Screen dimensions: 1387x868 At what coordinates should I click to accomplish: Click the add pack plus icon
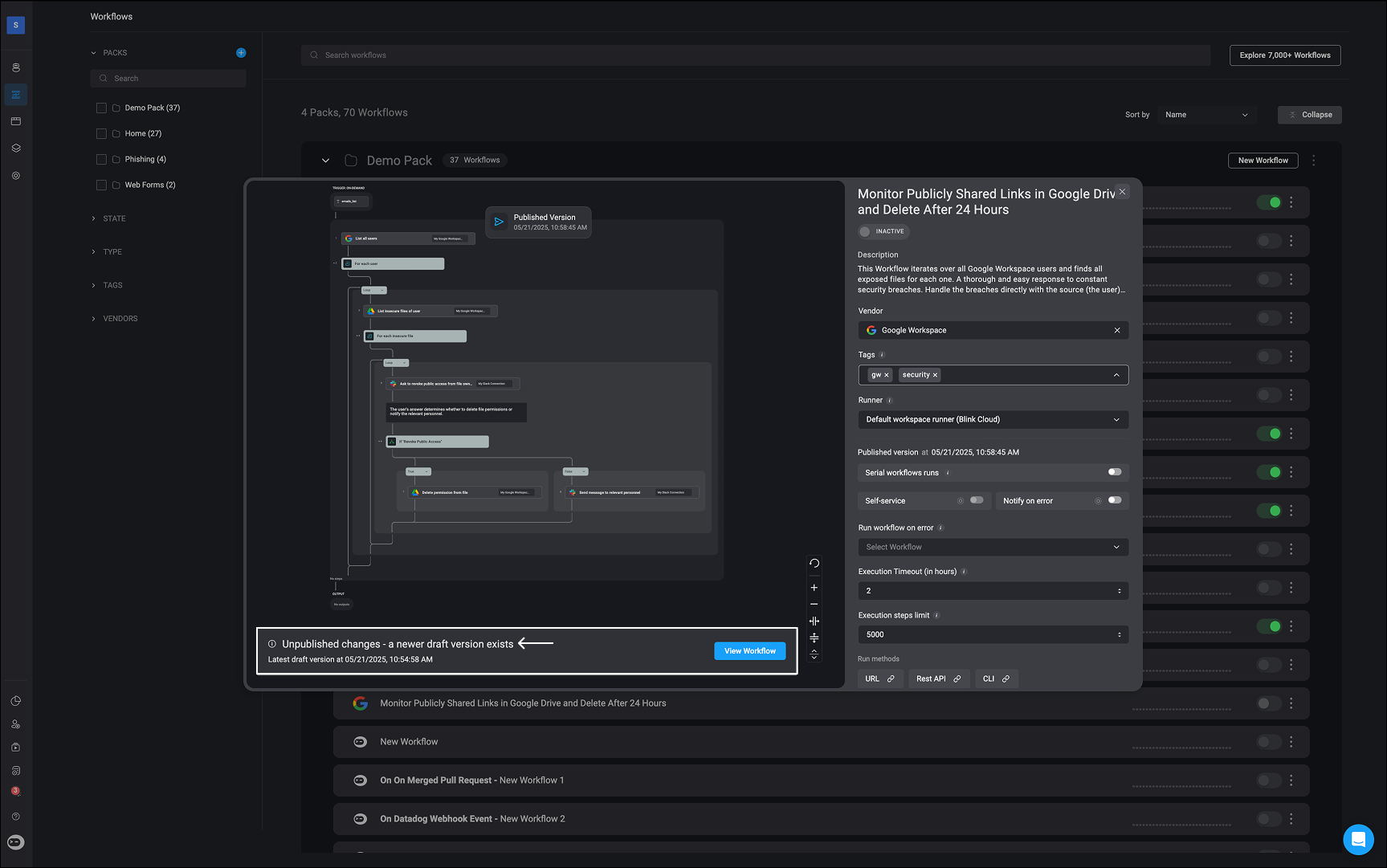click(x=241, y=53)
